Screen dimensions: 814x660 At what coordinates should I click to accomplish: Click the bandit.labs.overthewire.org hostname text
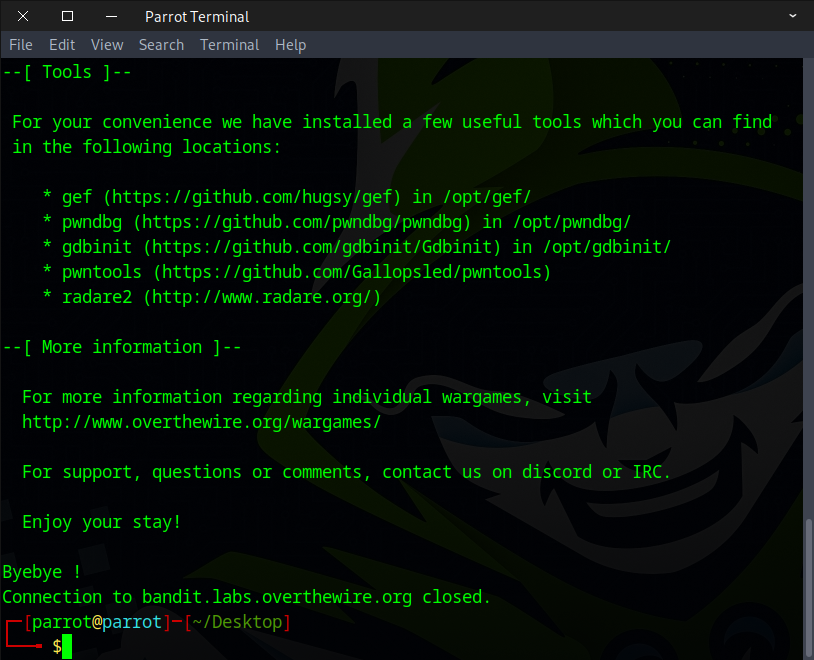click(x=276, y=597)
